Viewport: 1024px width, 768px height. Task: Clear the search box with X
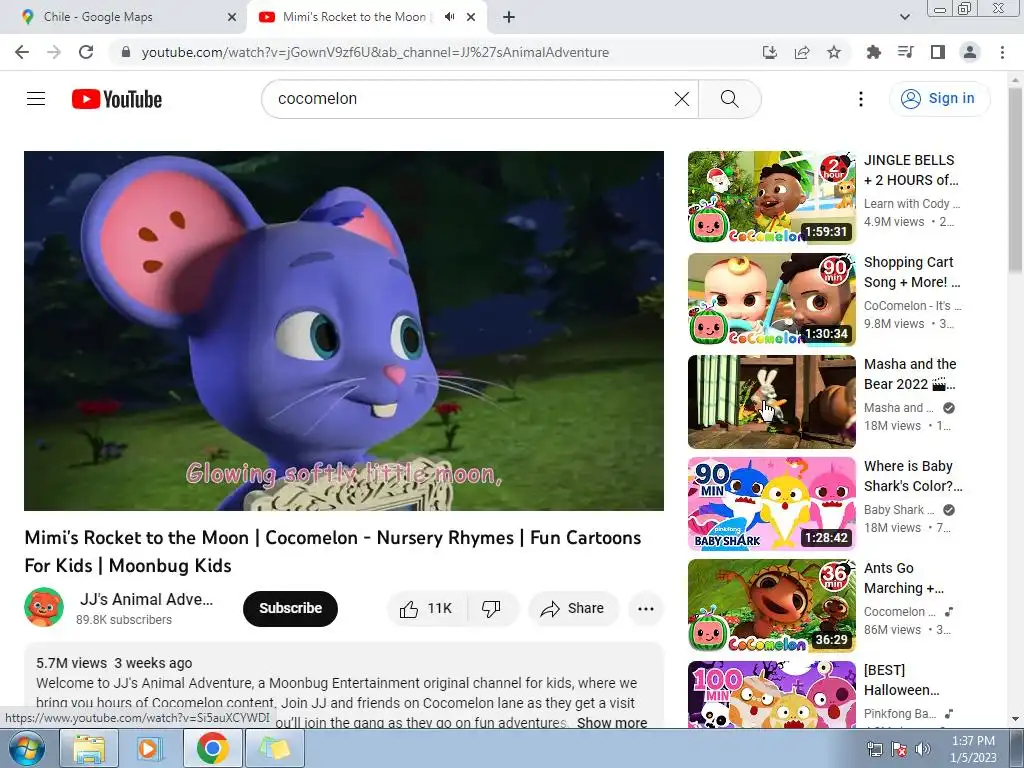click(x=681, y=99)
